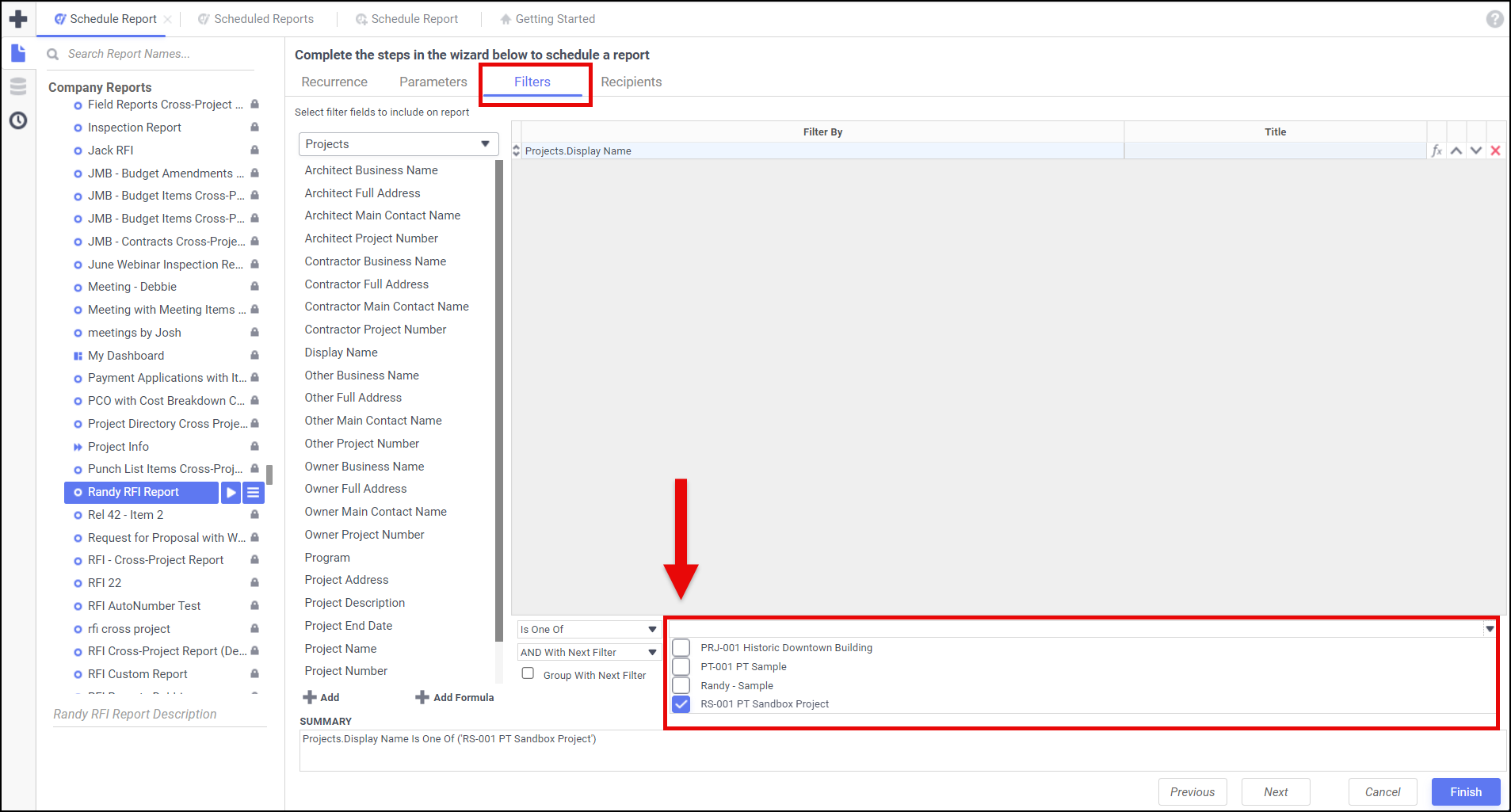This screenshot has width=1511, height=812.
Task: Click the filter fields list scrollbar
Action: pyautogui.click(x=499, y=401)
